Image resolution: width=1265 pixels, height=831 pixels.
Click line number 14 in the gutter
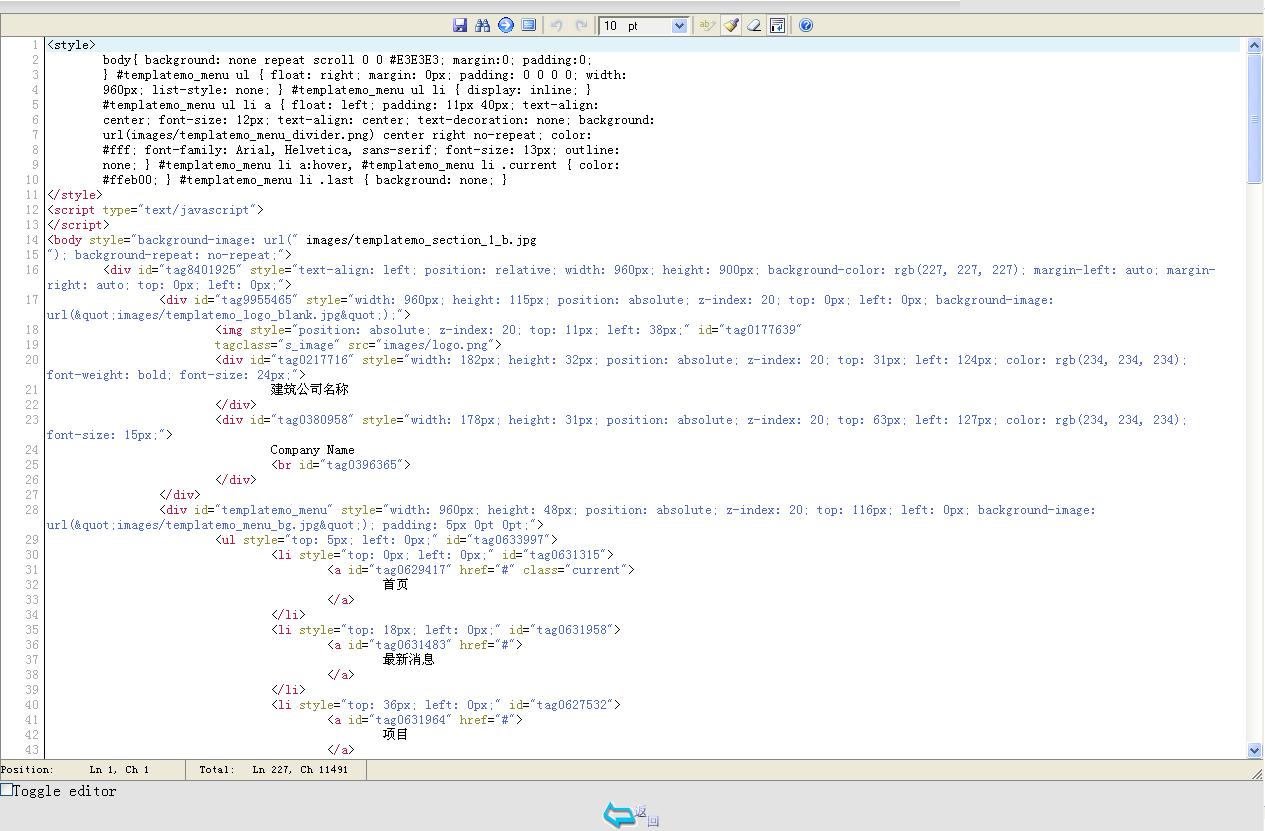click(32, 240)
